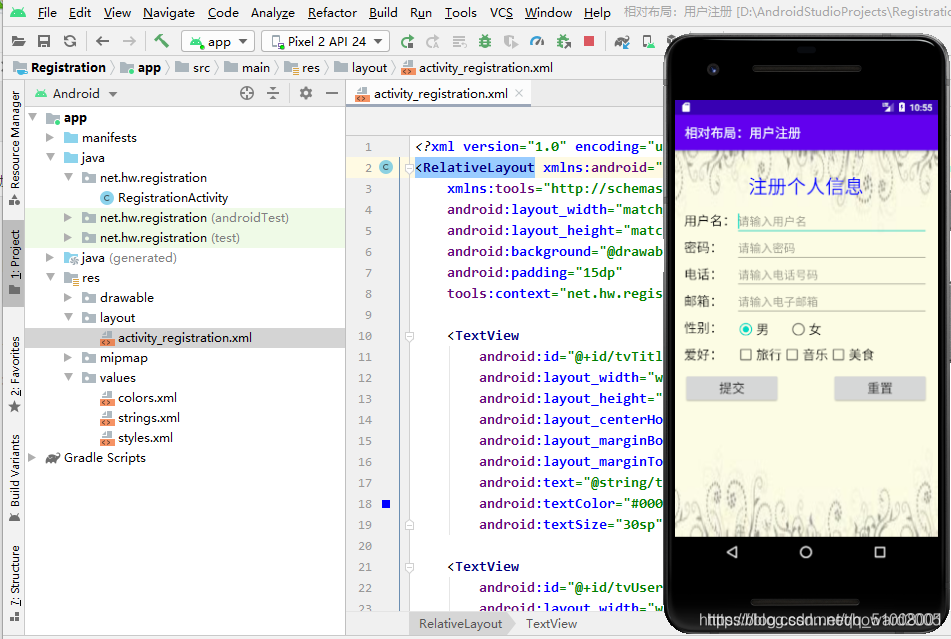Open the Pixel 2 API 24 device dropdown

[x=325, y=41]
